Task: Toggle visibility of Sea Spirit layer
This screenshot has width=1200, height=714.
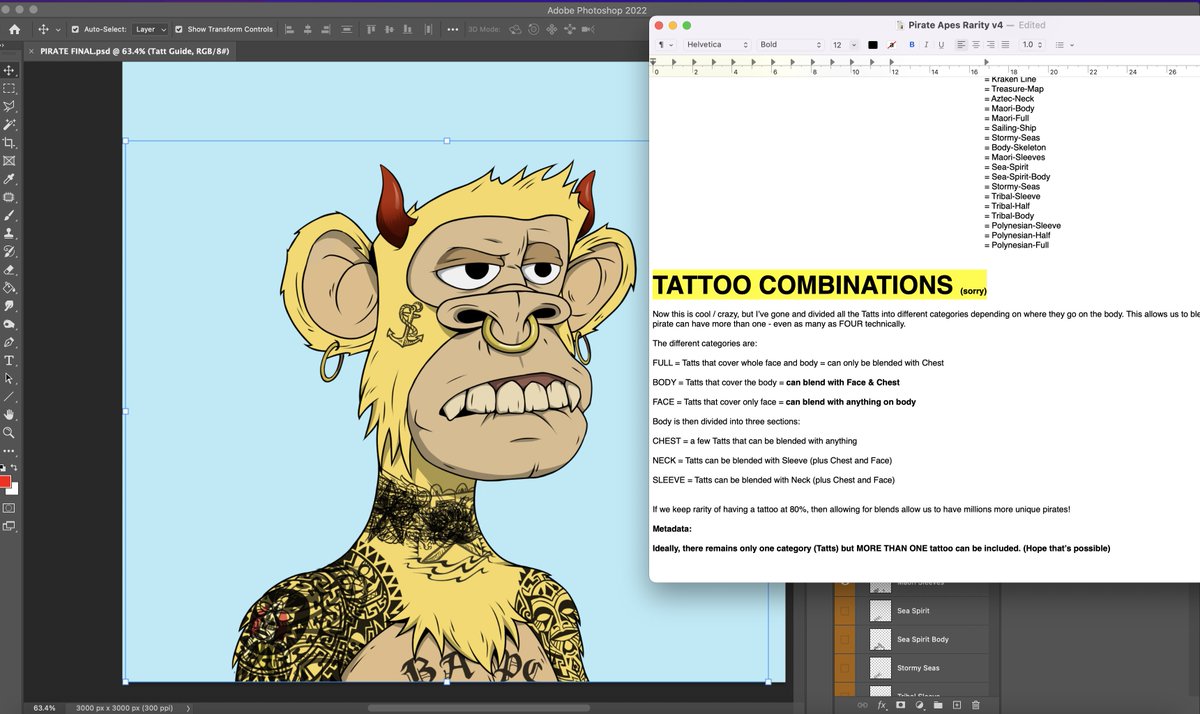Action: [x=845, y=610]
